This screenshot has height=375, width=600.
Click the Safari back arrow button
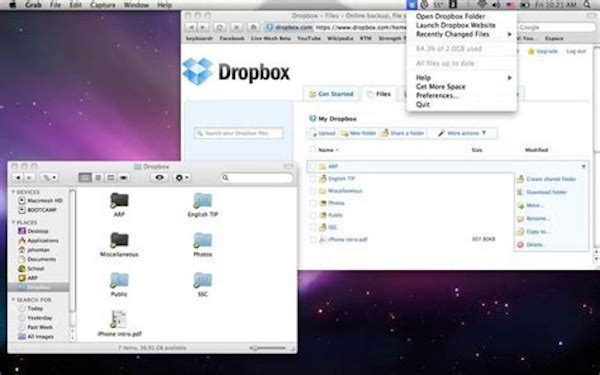pos(191,27)
